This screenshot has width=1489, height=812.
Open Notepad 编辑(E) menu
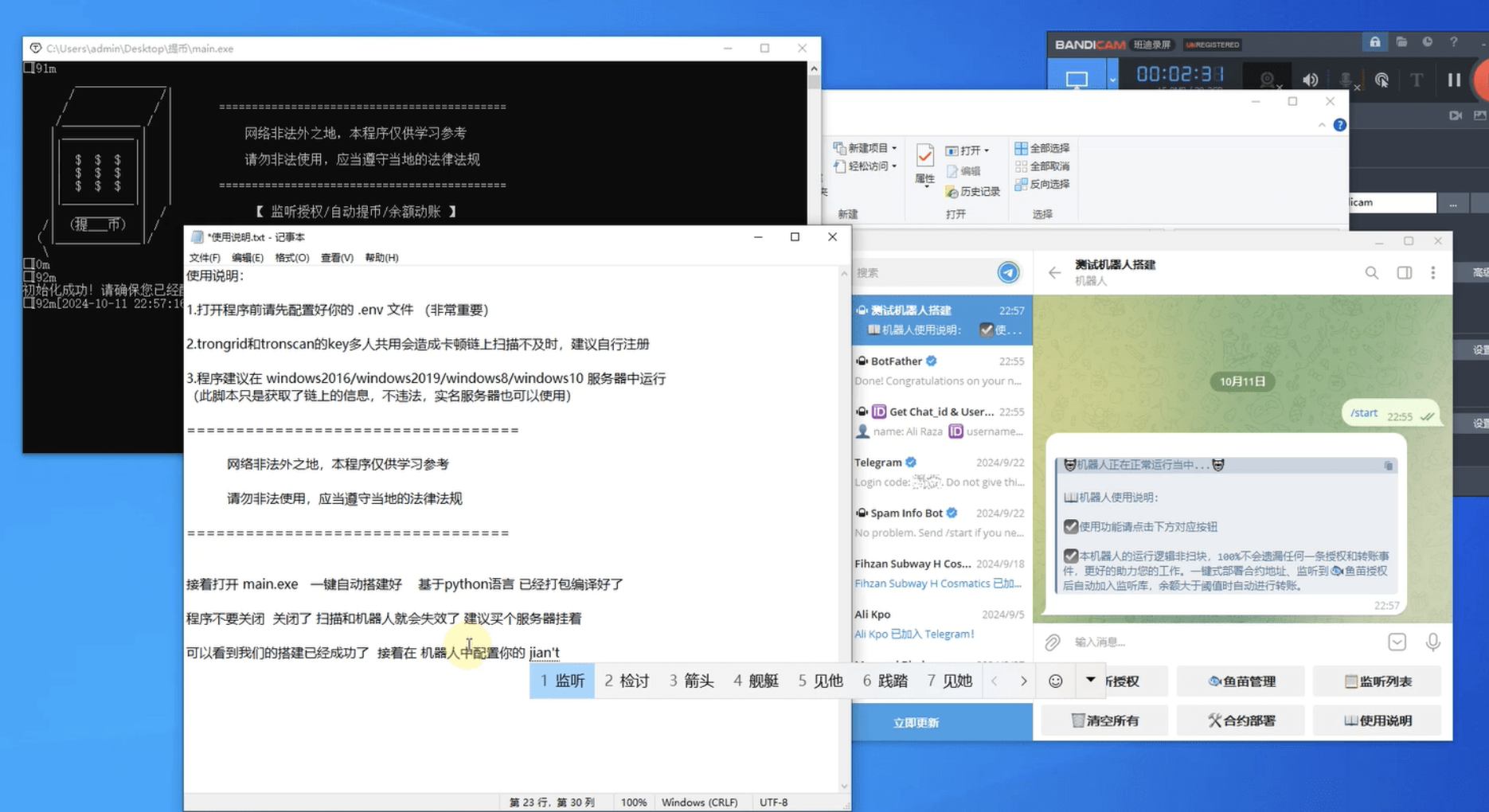pyautogui.click(x=248, y=258)
